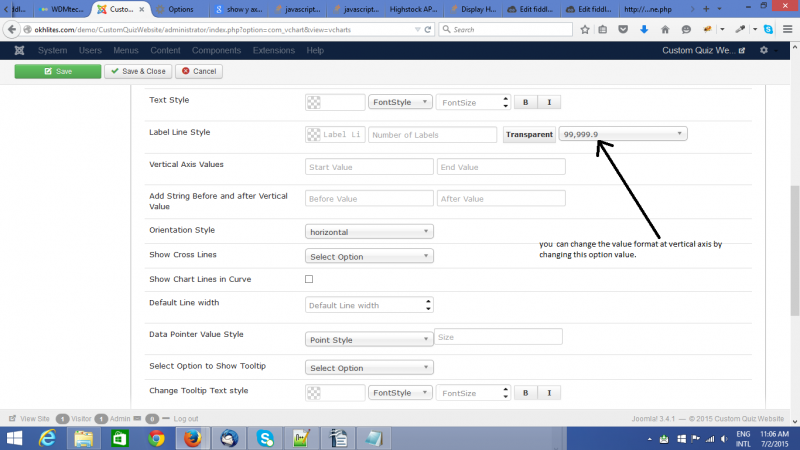
Task: Open the settings gear menu
Action: tap(765, 50)
